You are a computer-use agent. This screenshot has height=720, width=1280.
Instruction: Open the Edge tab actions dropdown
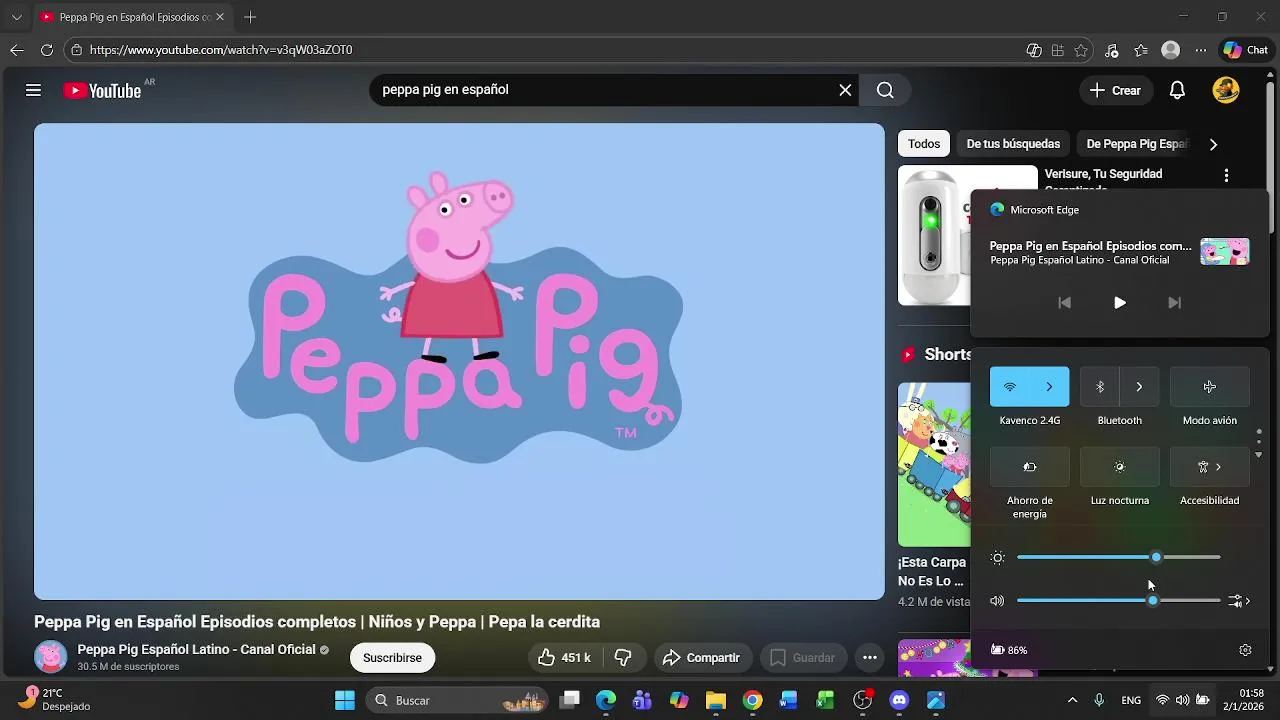[x=16, y=17]
